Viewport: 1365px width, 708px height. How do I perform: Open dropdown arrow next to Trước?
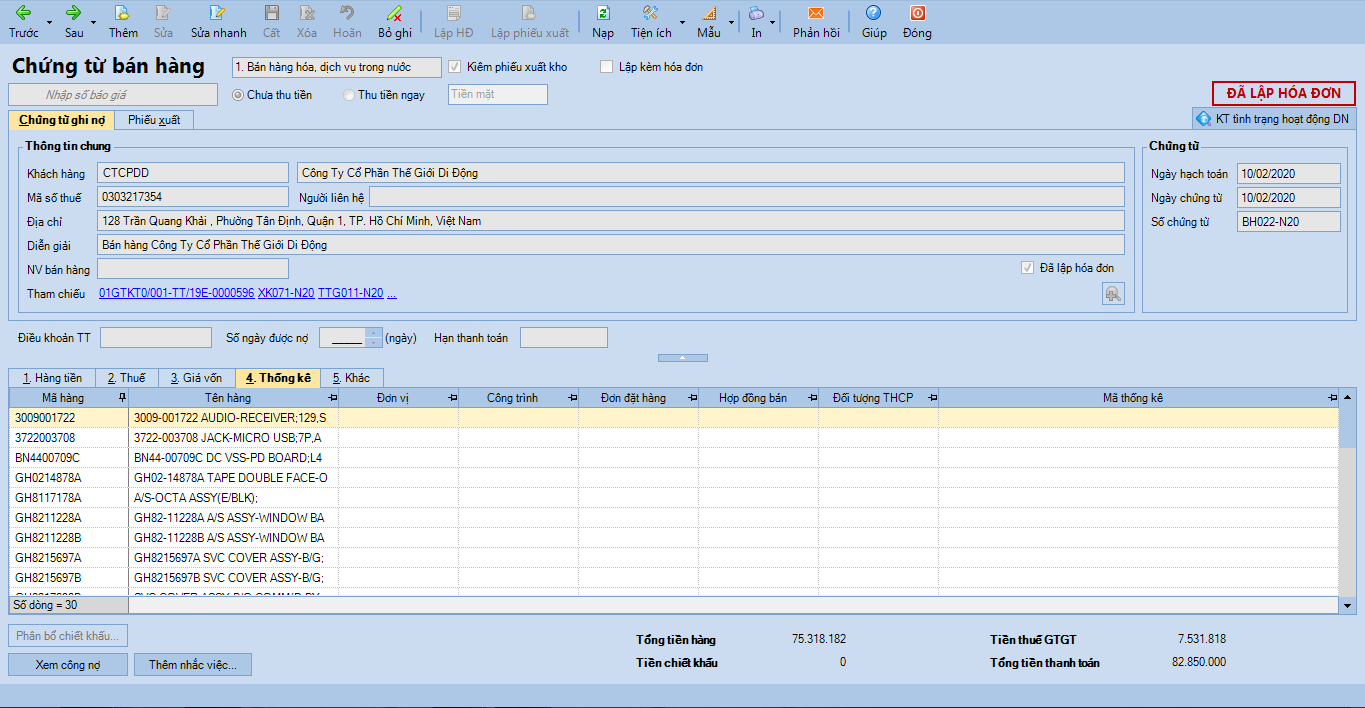point(48,22)
